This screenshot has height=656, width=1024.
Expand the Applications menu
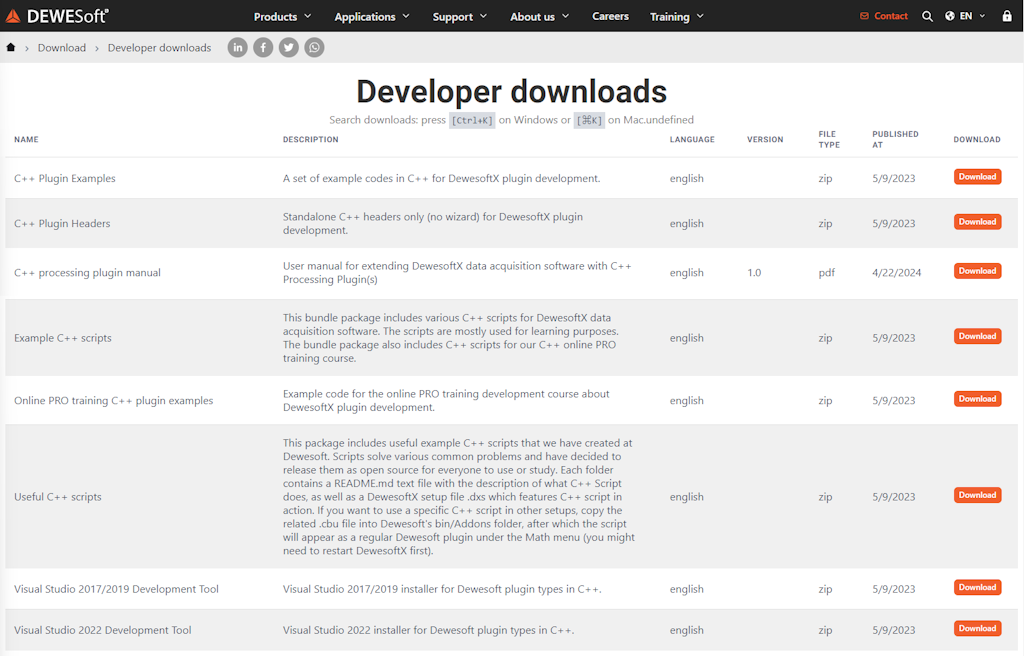point(372,16)
